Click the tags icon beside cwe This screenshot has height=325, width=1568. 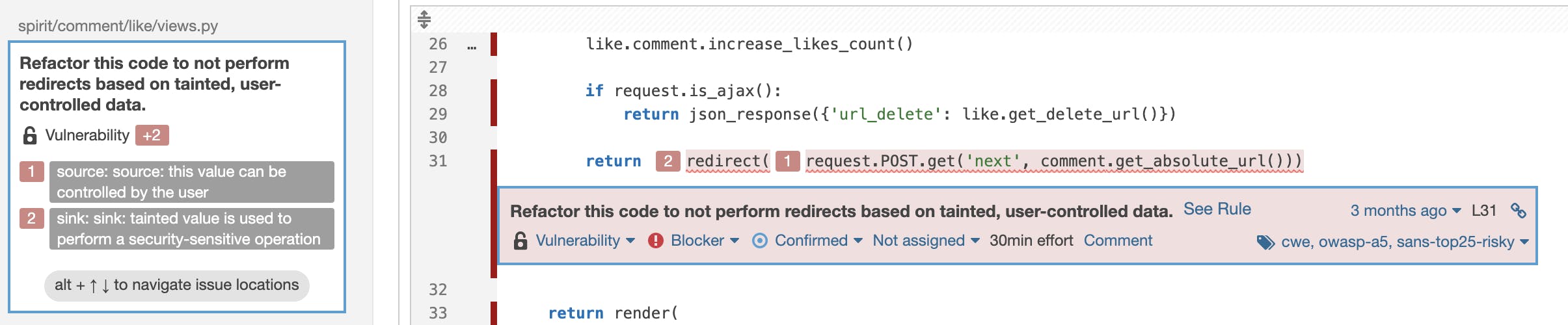tap(1265, 242)
